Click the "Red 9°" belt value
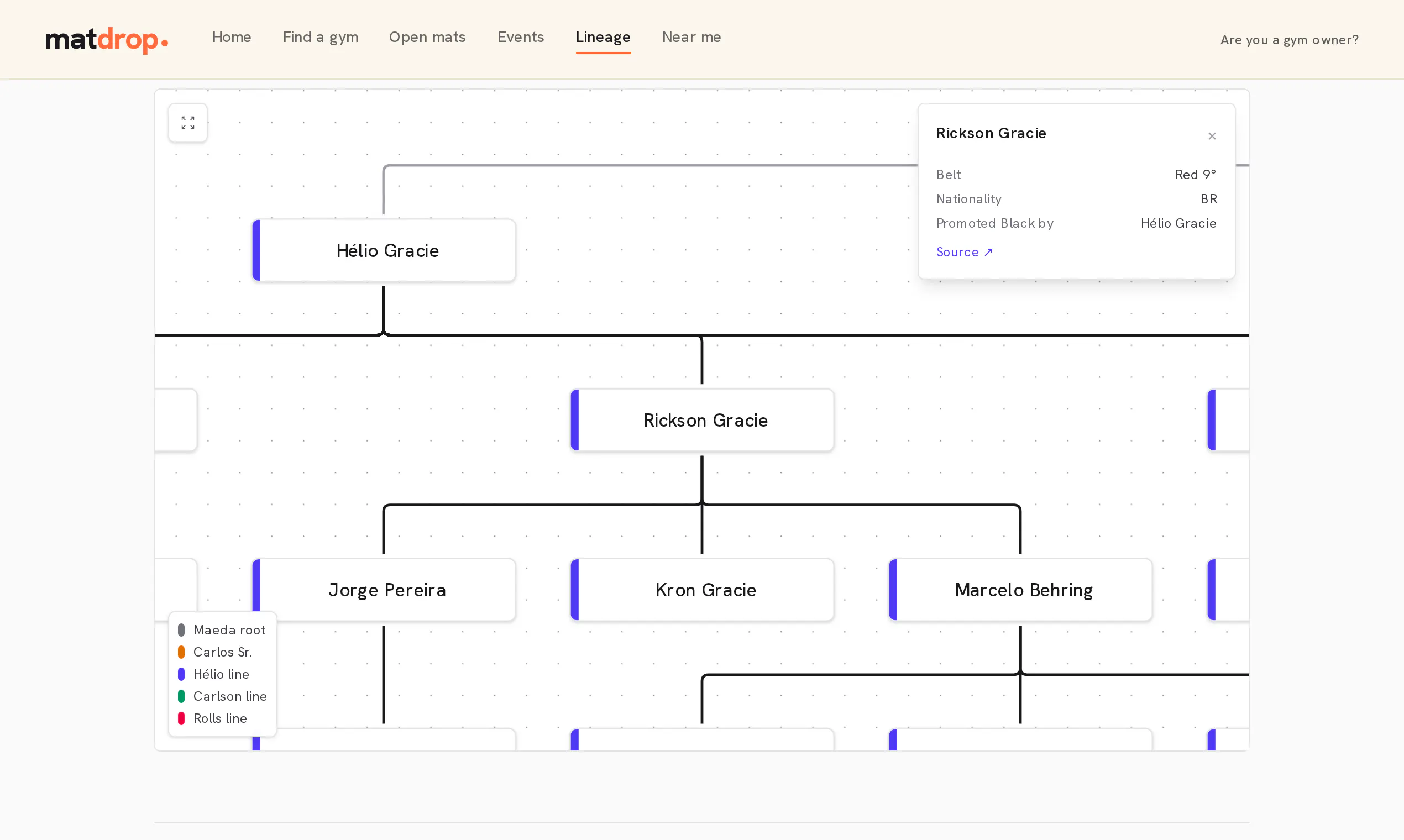The width and height of the screenshot is (1404, 840). 1196,175
